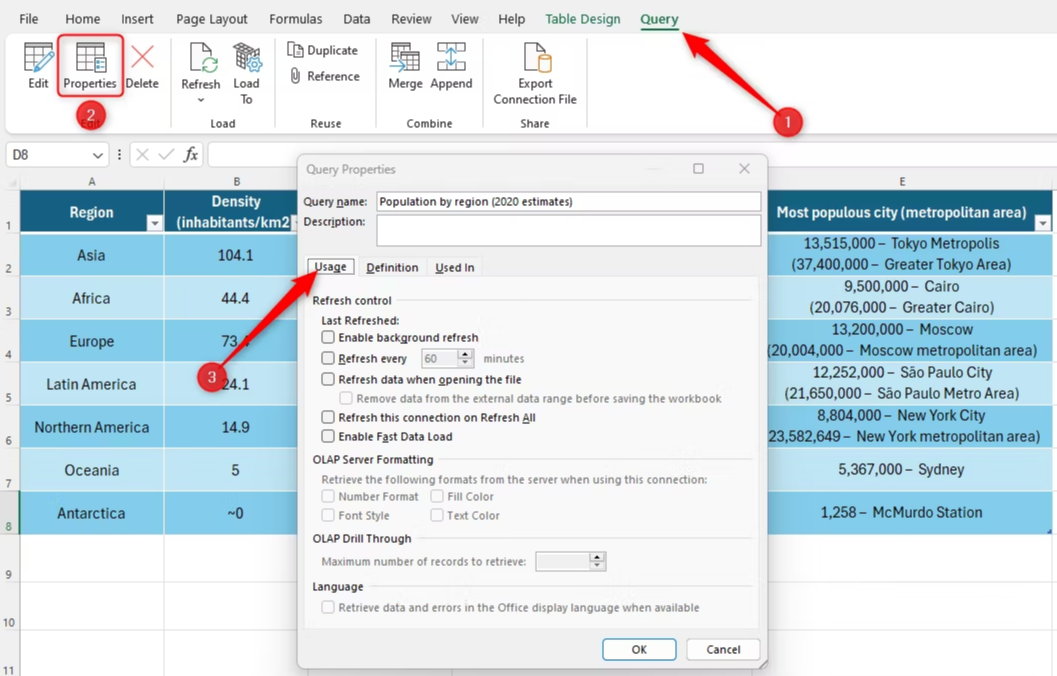Open query Properties in the ribbon
Image resolution: width=1057 pixels, height=676 pixels.
(x=90, y=65)
